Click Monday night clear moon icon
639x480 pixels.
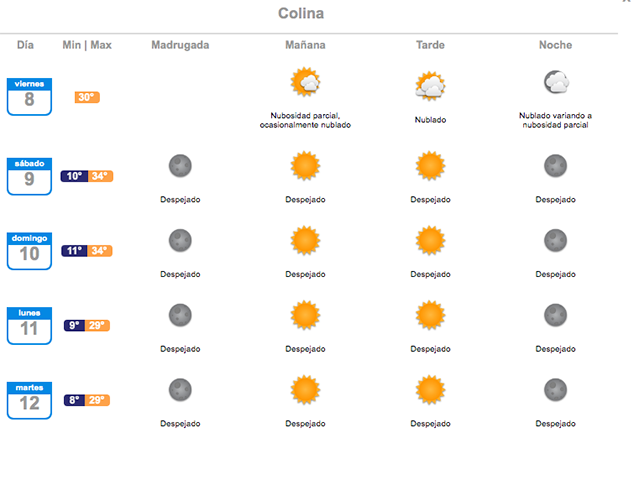click(555, 315)
